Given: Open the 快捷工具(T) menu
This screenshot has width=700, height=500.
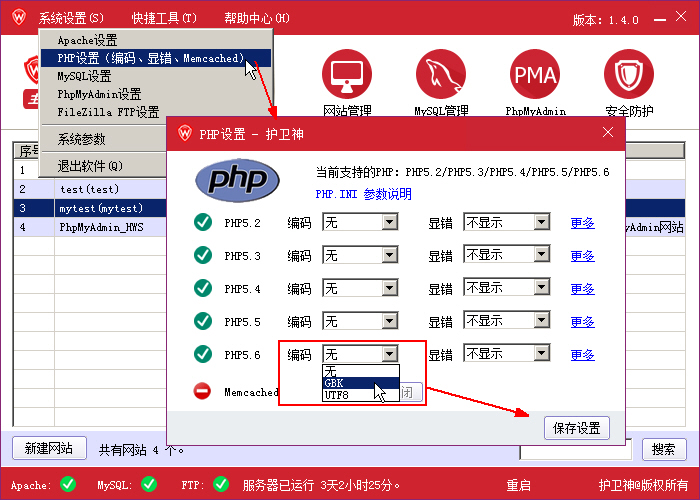Looking at the screenshot, I should pyautogui.click(x=164, y=18).
